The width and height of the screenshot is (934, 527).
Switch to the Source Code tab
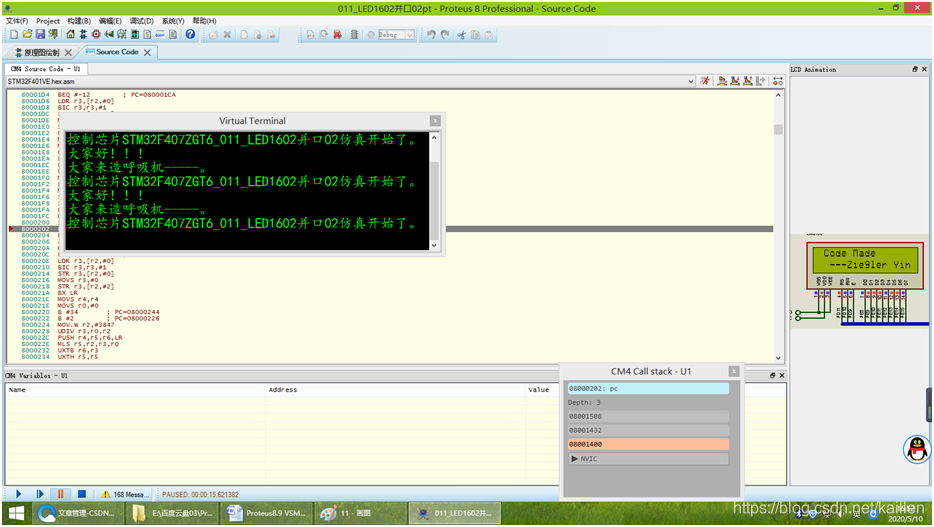tap(117, 52)
